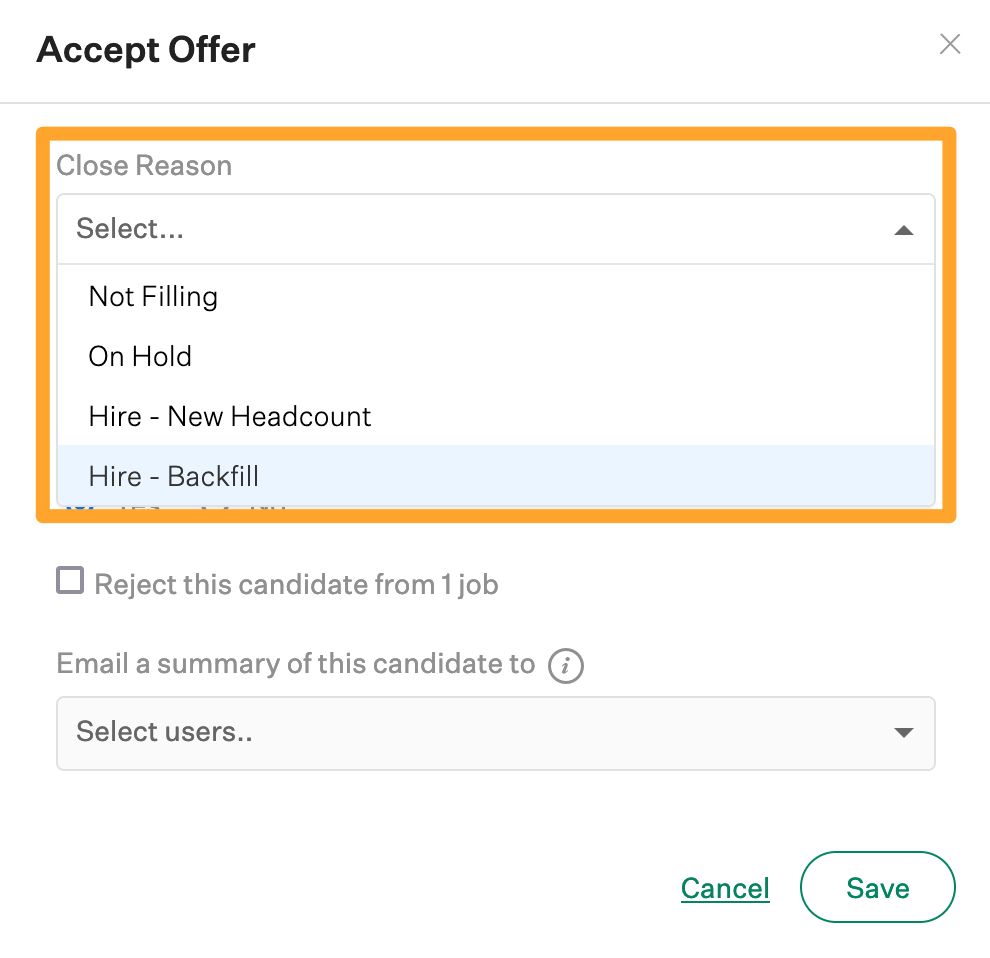
Task: Click the Close Reason label
Action: point(144,165)
